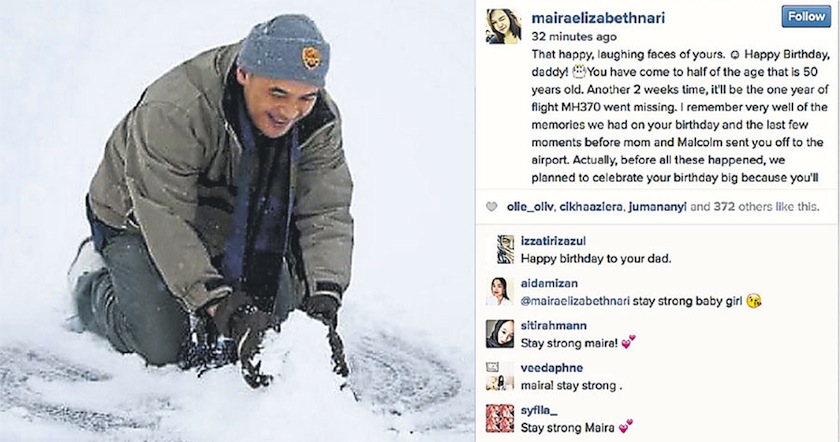Image resolution: width=840 pixels, height=442 pixels.
Task: Open izzatirizazul username link
Action: coord(553,241)
